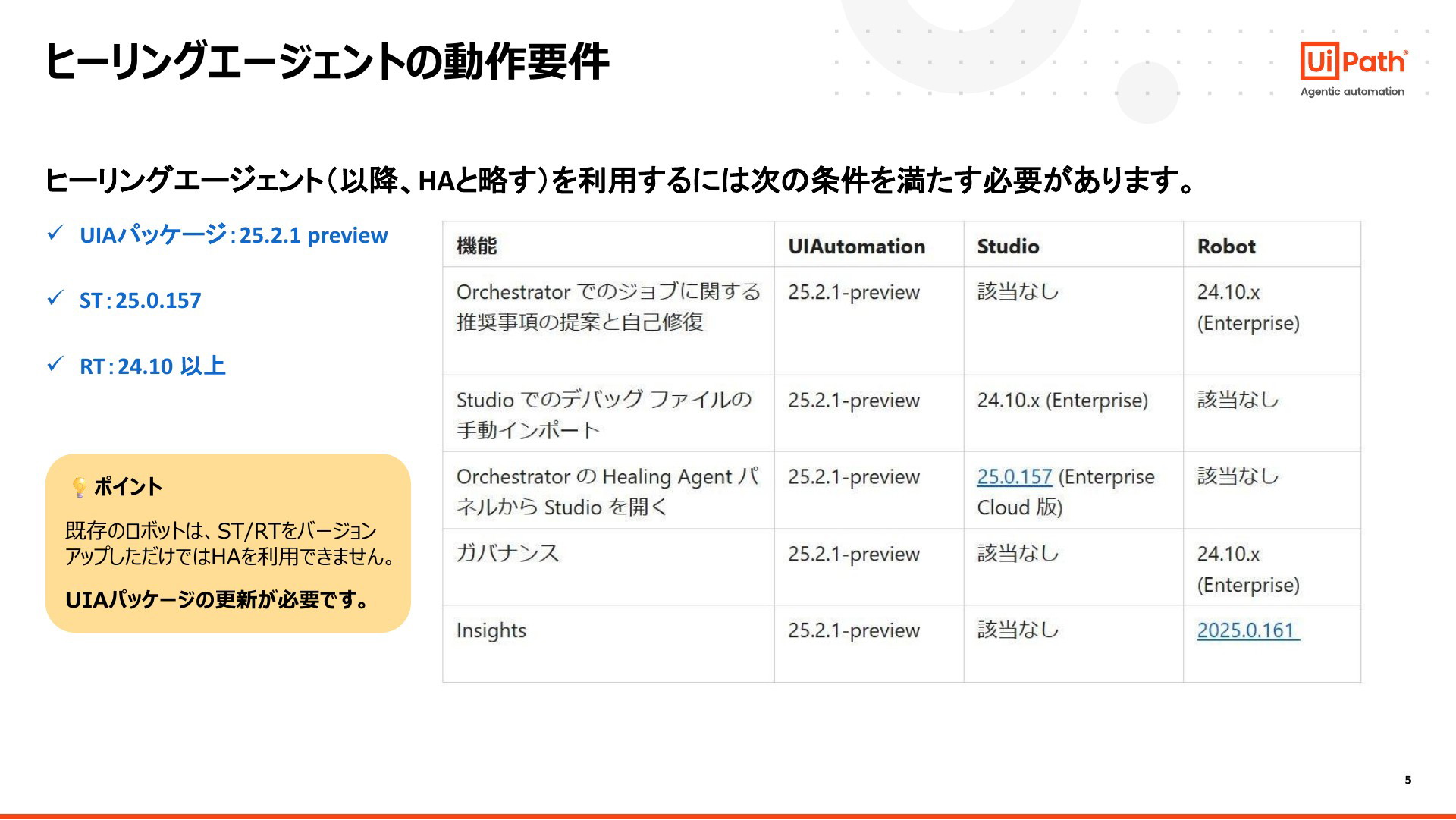Click the slide page number 5
Image resolution: width=1456 pixels, height=820 pixels.
[1408, 780]
